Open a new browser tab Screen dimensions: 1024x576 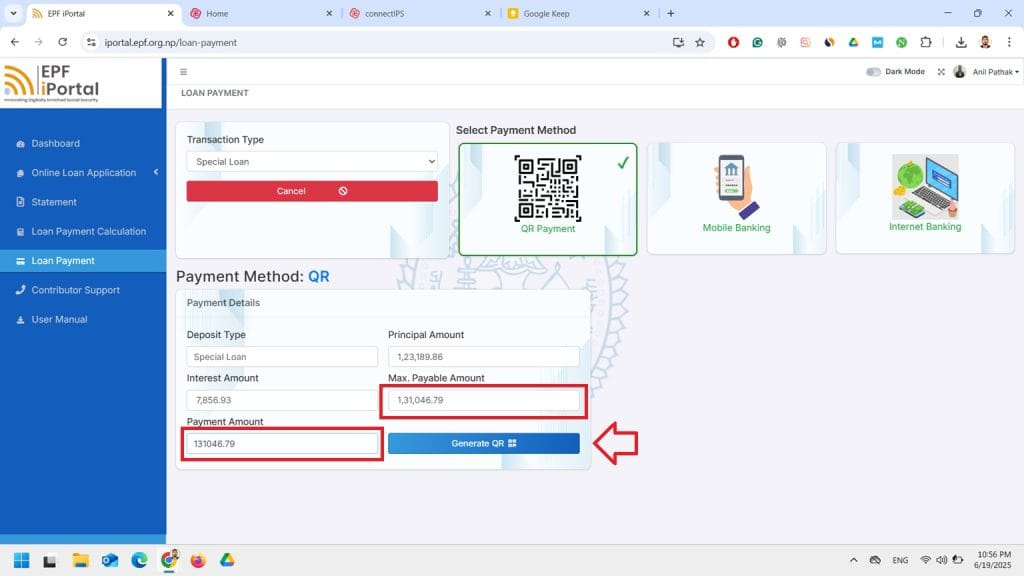pos(671,13)
